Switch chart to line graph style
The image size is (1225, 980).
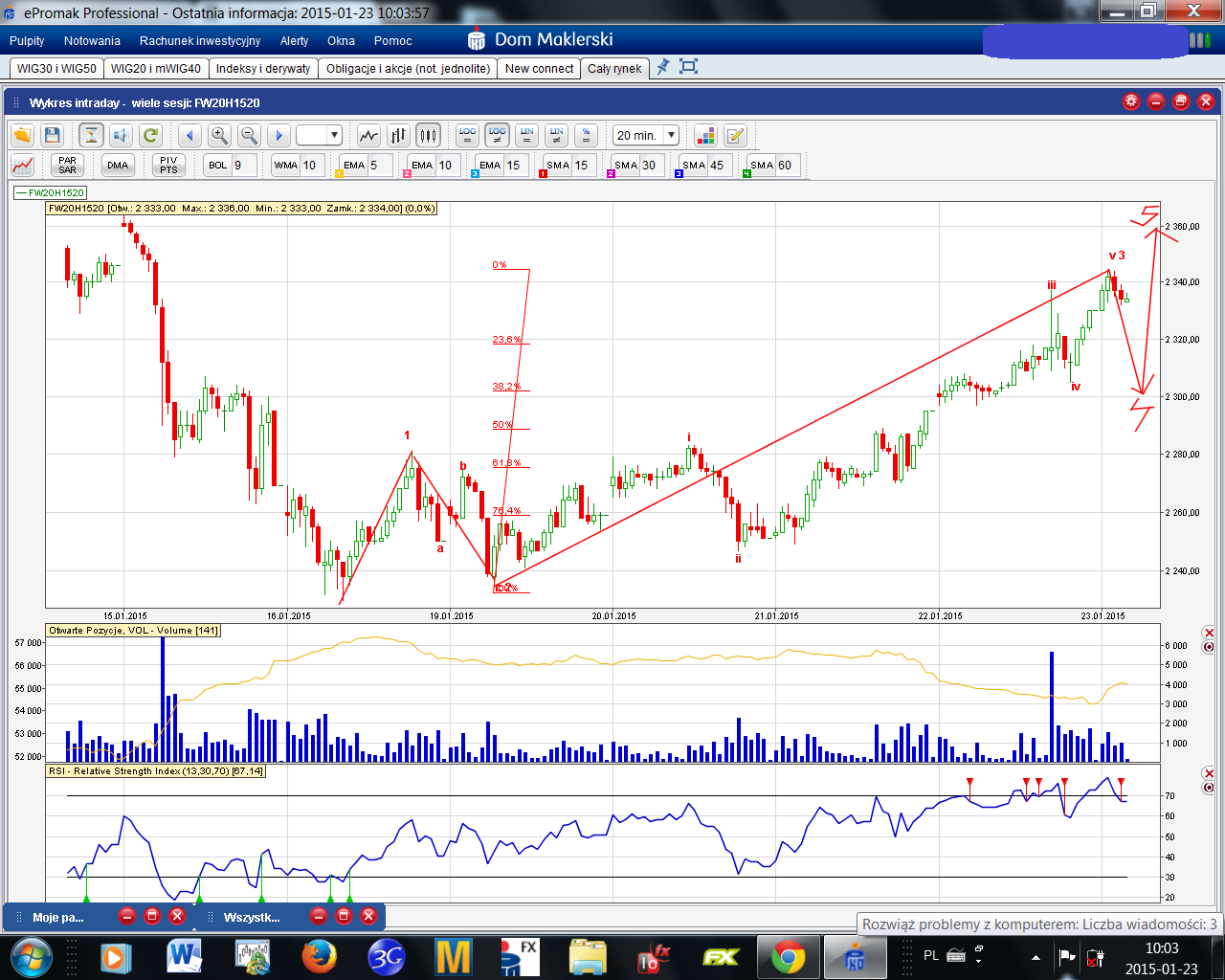(368, 136)
